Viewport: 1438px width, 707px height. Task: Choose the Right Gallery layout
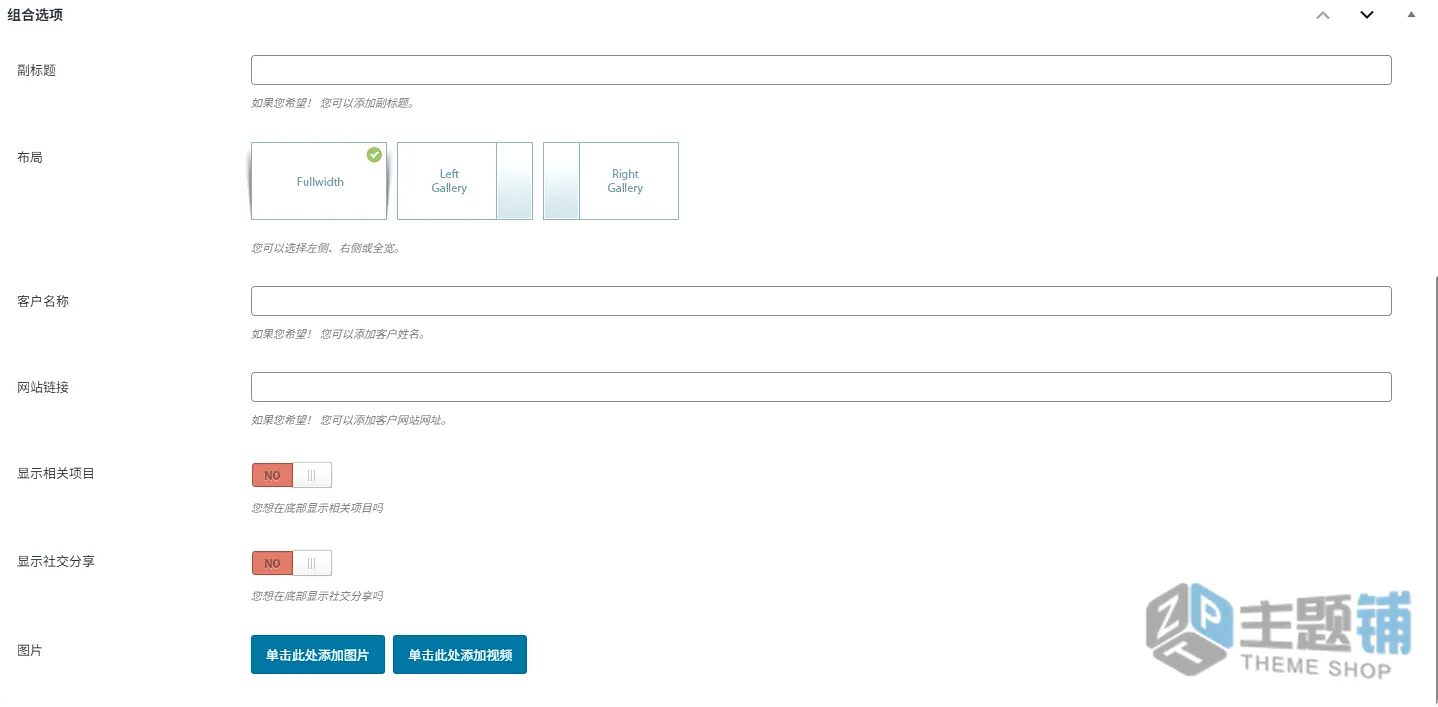pos(611,181)
